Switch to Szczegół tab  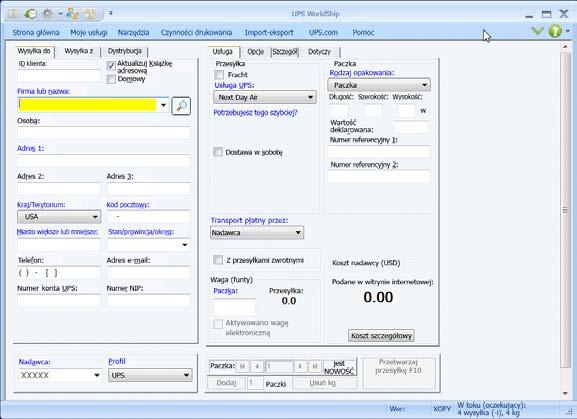point(285,52)
